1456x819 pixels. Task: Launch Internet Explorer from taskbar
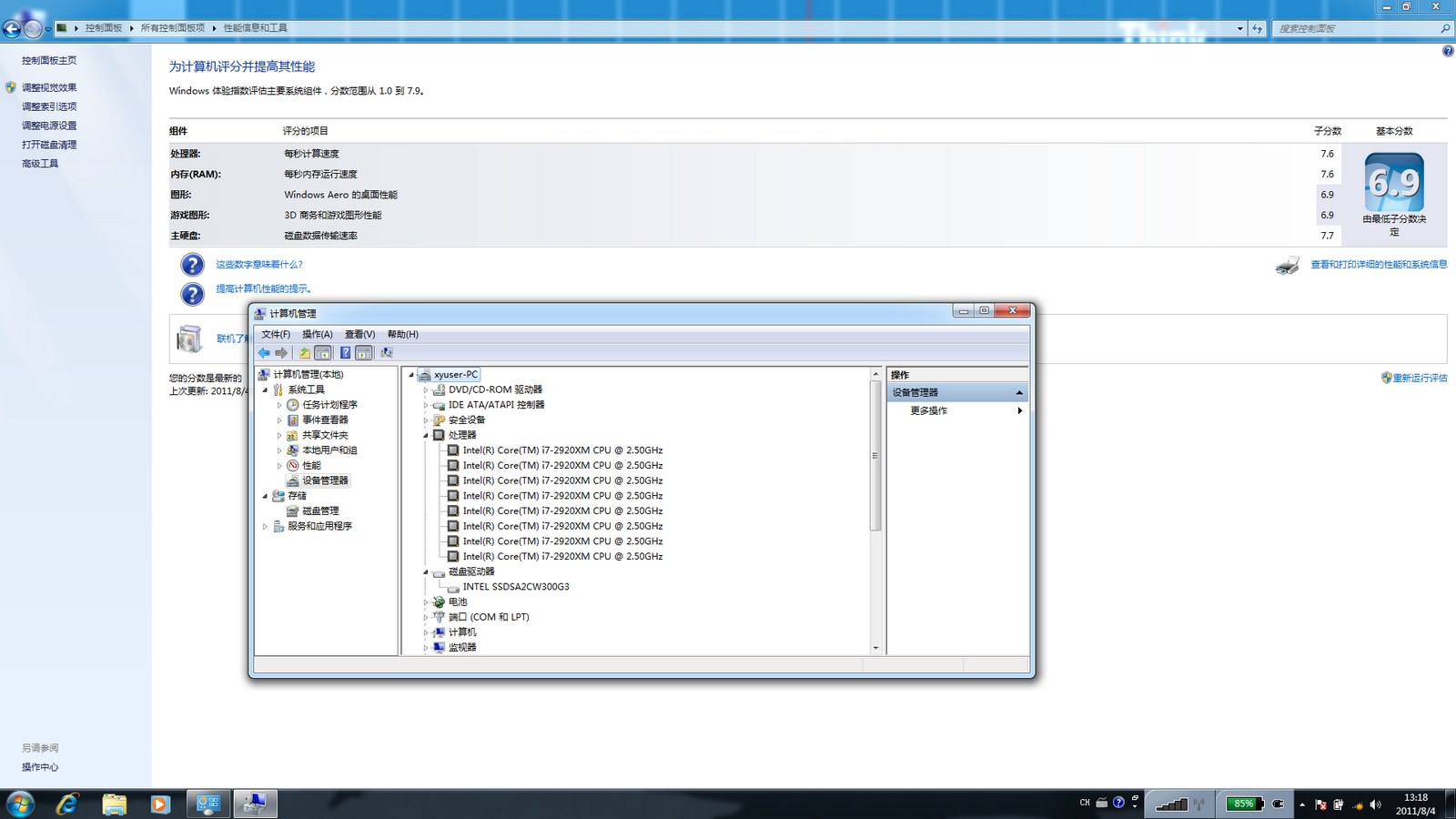67,804
